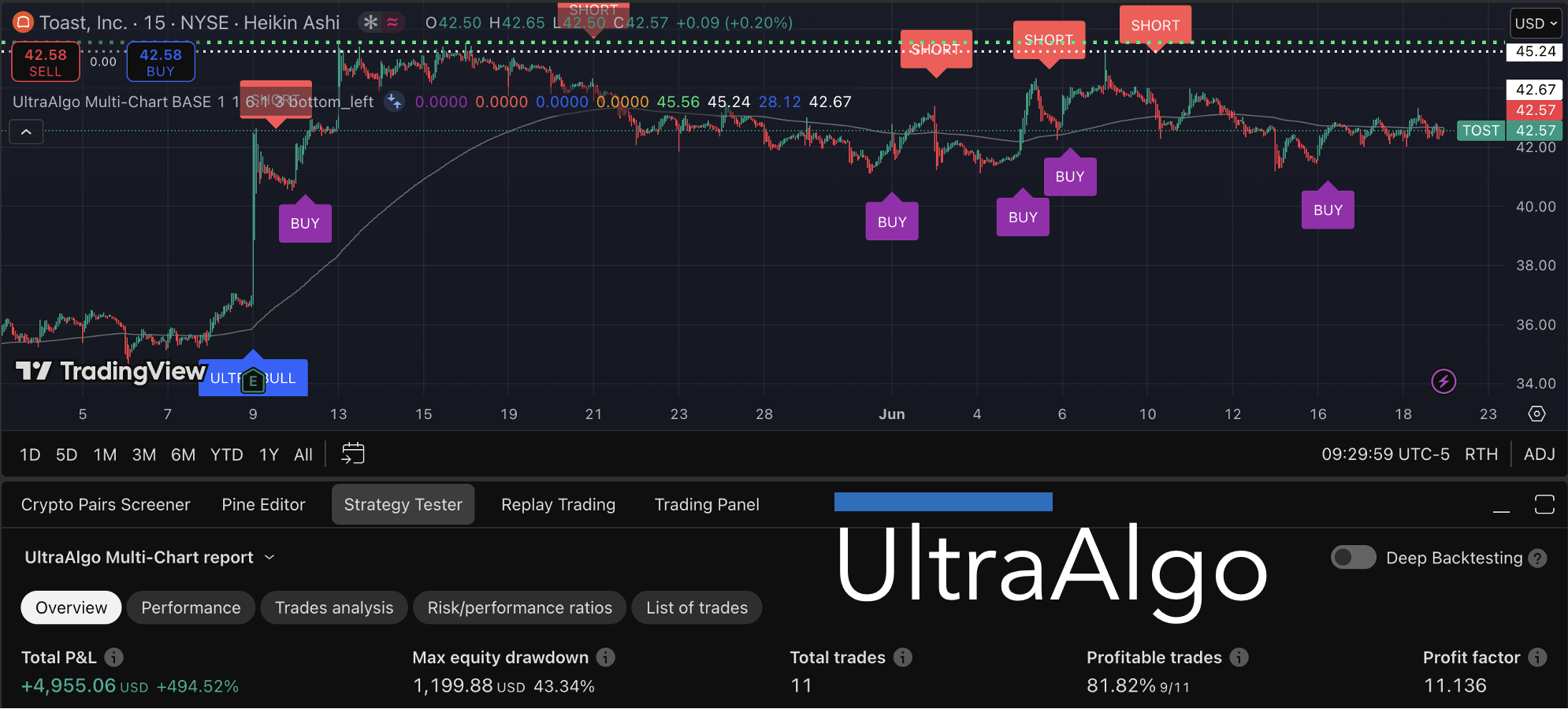Set the chart range to 6M

point(184,455)
